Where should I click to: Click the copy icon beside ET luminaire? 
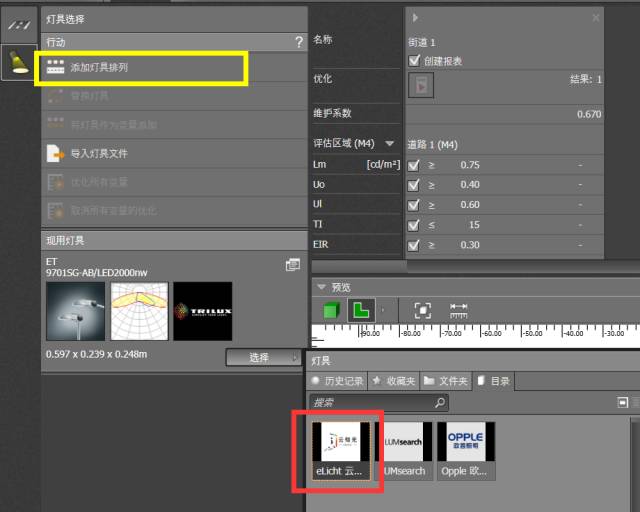[293, 265]
